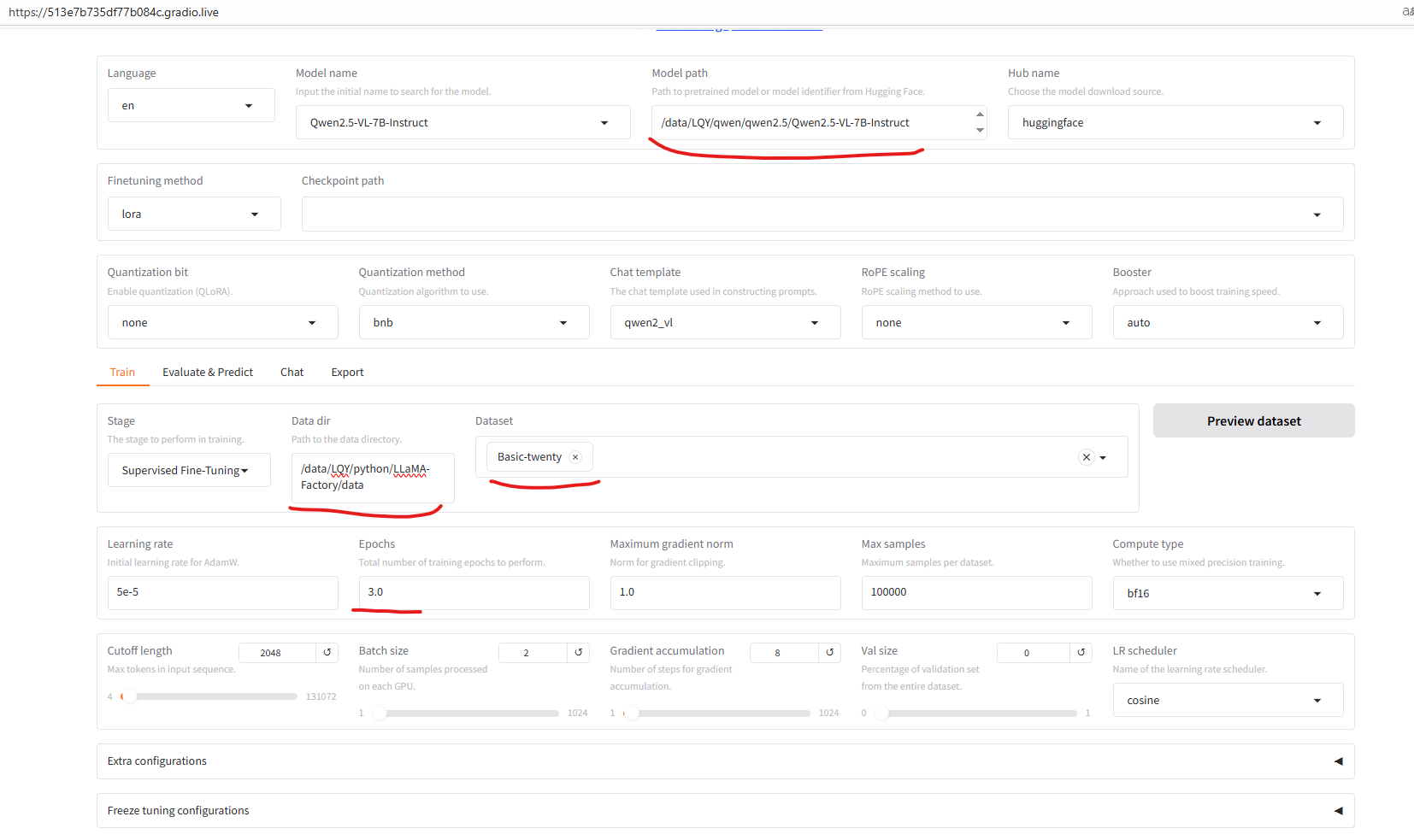
Task: Open the Finetuning method dropdown
Action: coord(194,214)
